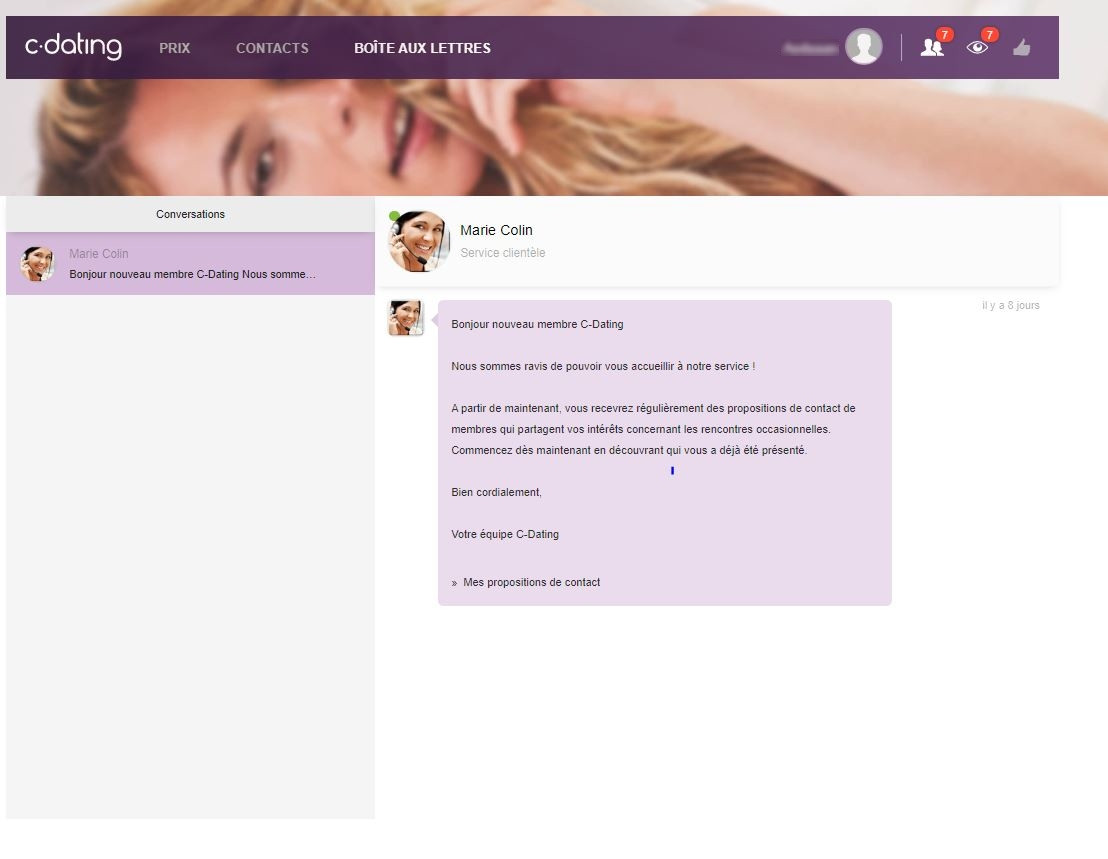Open contact proposals people icon
Screen dimensions: 1108x859
coord(931,48)
